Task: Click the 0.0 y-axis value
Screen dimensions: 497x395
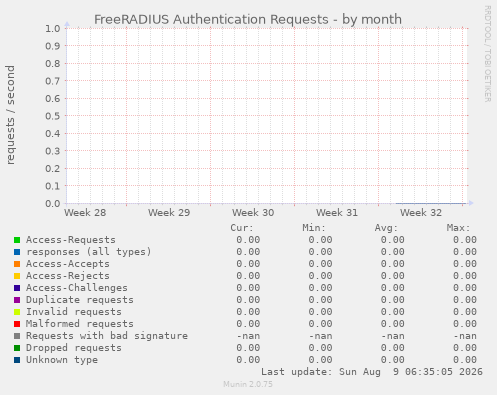Action: (53, 203)
